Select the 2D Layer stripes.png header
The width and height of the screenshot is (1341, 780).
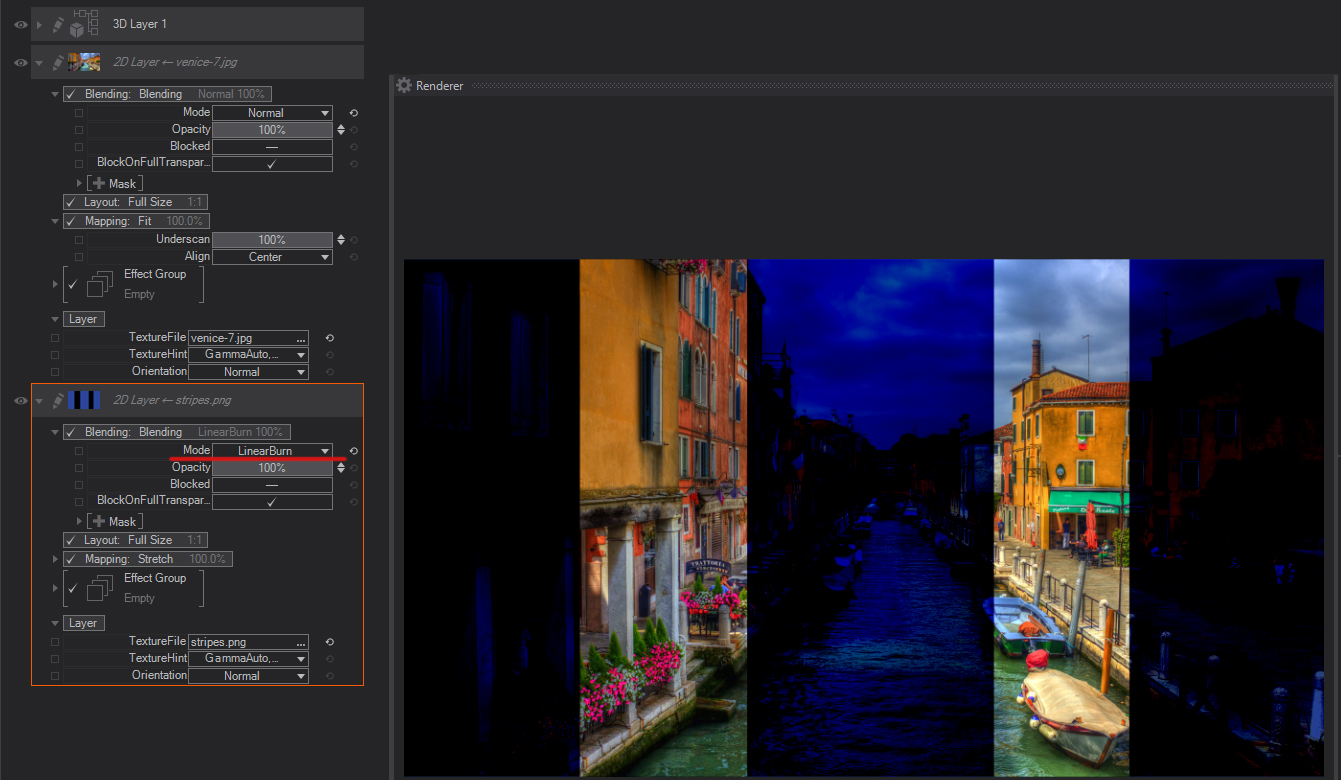[x=172, y=401]
